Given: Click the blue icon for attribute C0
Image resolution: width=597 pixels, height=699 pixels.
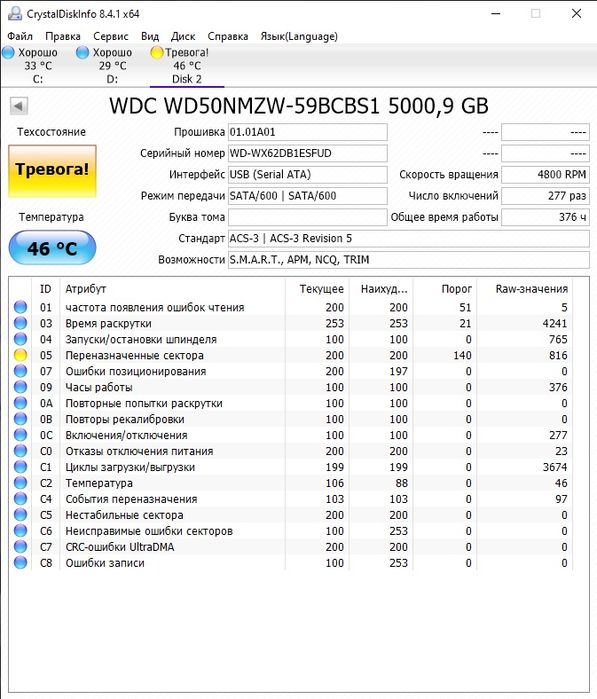Looking at the screenshot, I should point(21,451).
